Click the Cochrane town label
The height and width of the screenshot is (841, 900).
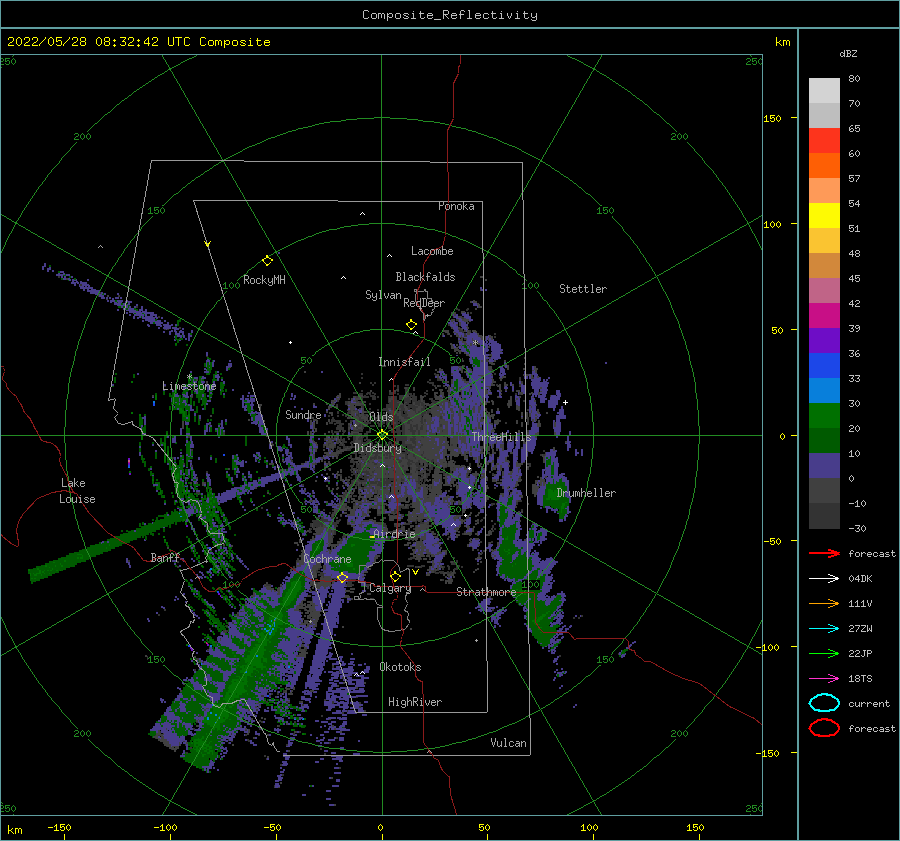(327, 559)
